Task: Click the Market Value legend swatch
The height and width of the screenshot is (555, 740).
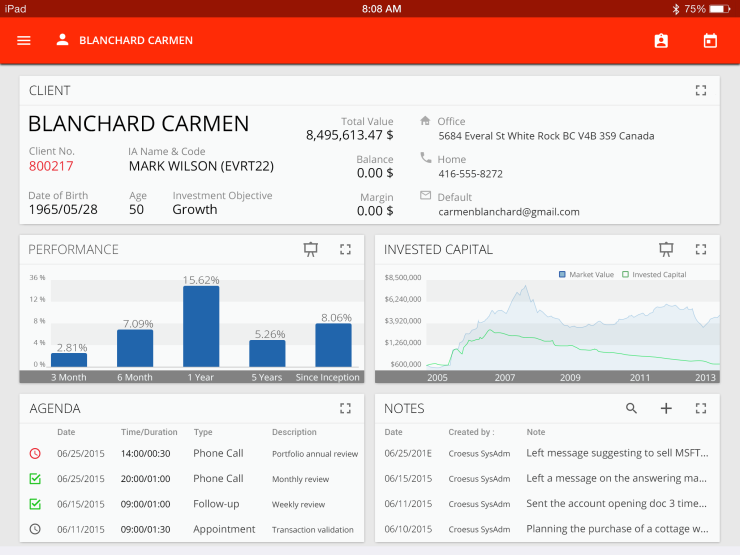Action: pos(563,274)
